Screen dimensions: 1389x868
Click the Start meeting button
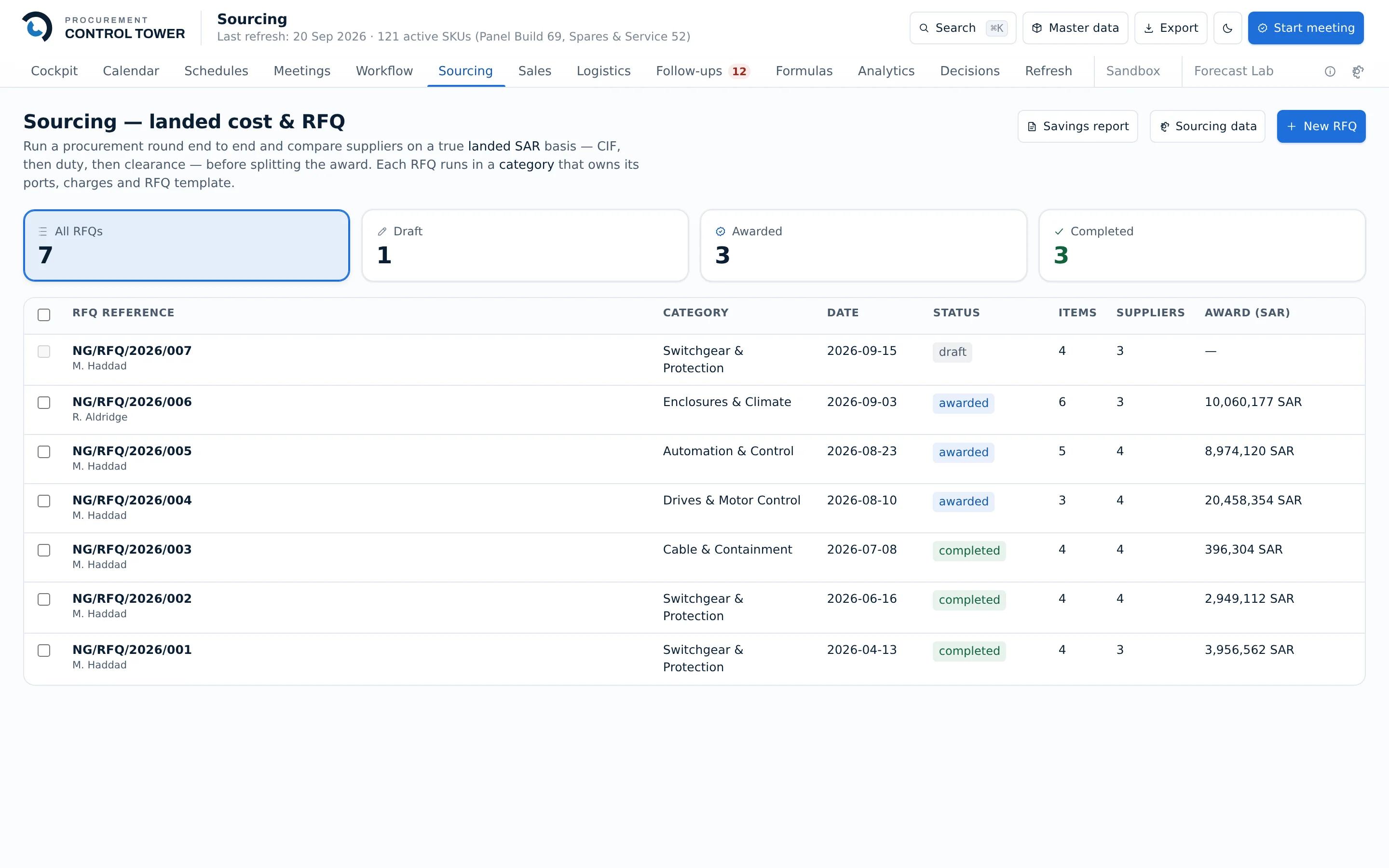pos(1305,28)
